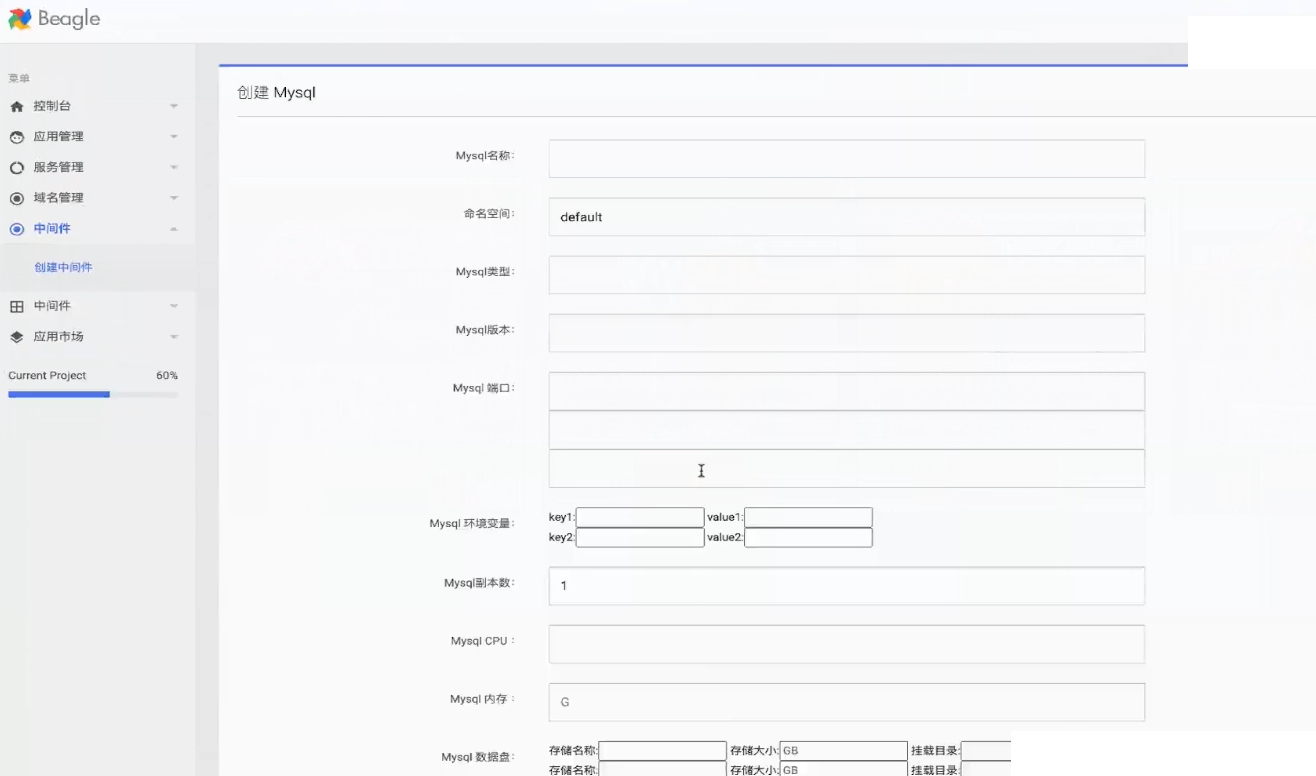The image size is (1316, 776).
Task: Click the Current Project label
Action: pos(47,376)
